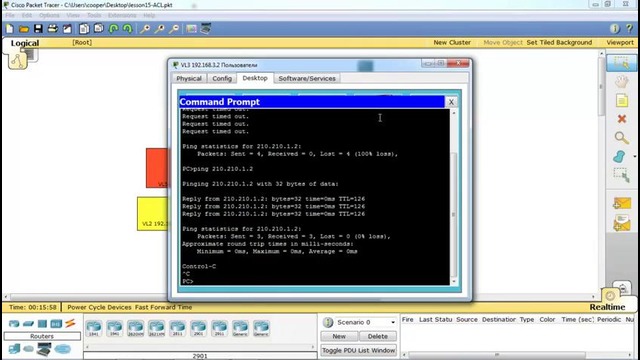Add a Complex PDU open-envelope icon

[x=621, y=223]
